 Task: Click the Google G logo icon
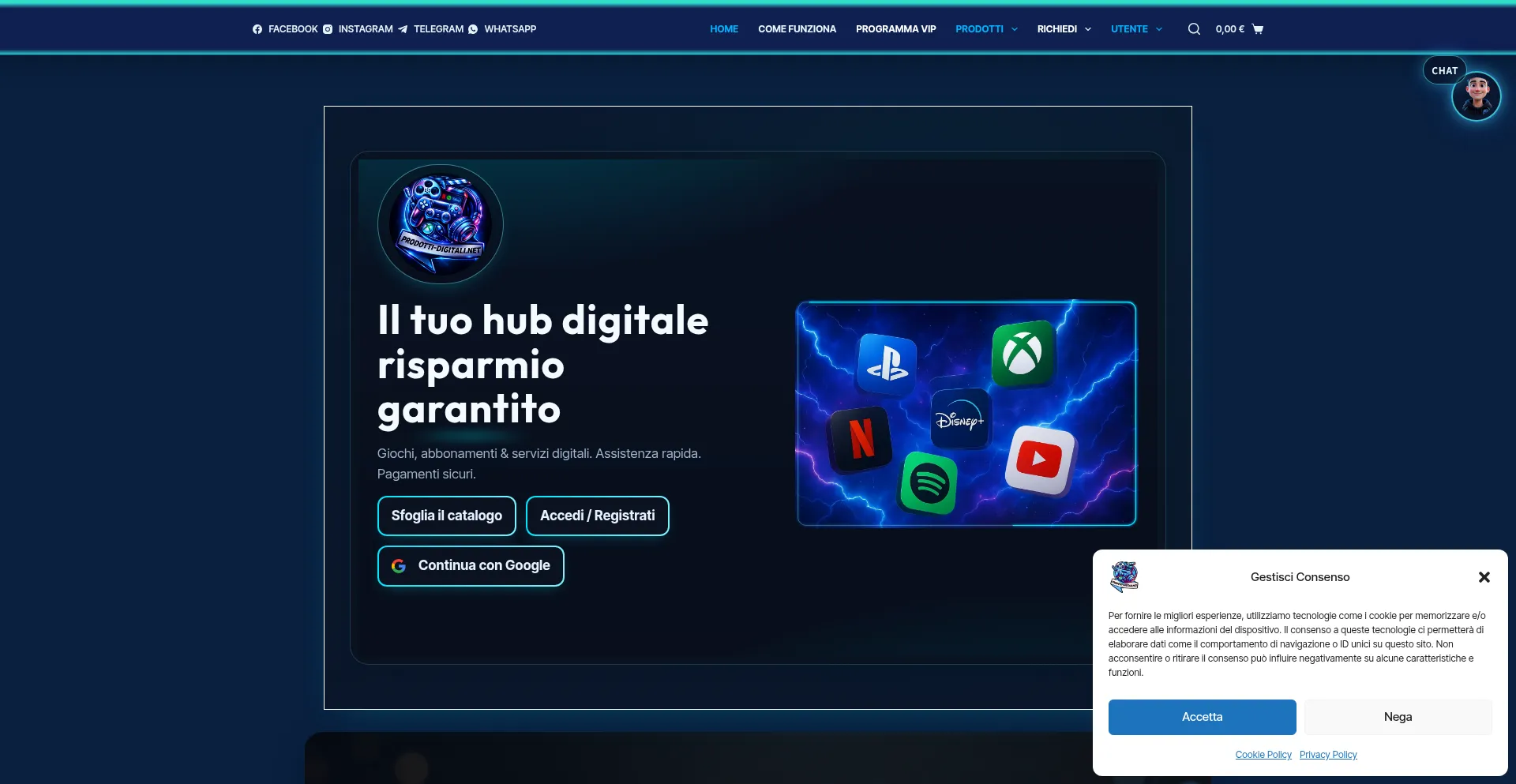point(399,566)
